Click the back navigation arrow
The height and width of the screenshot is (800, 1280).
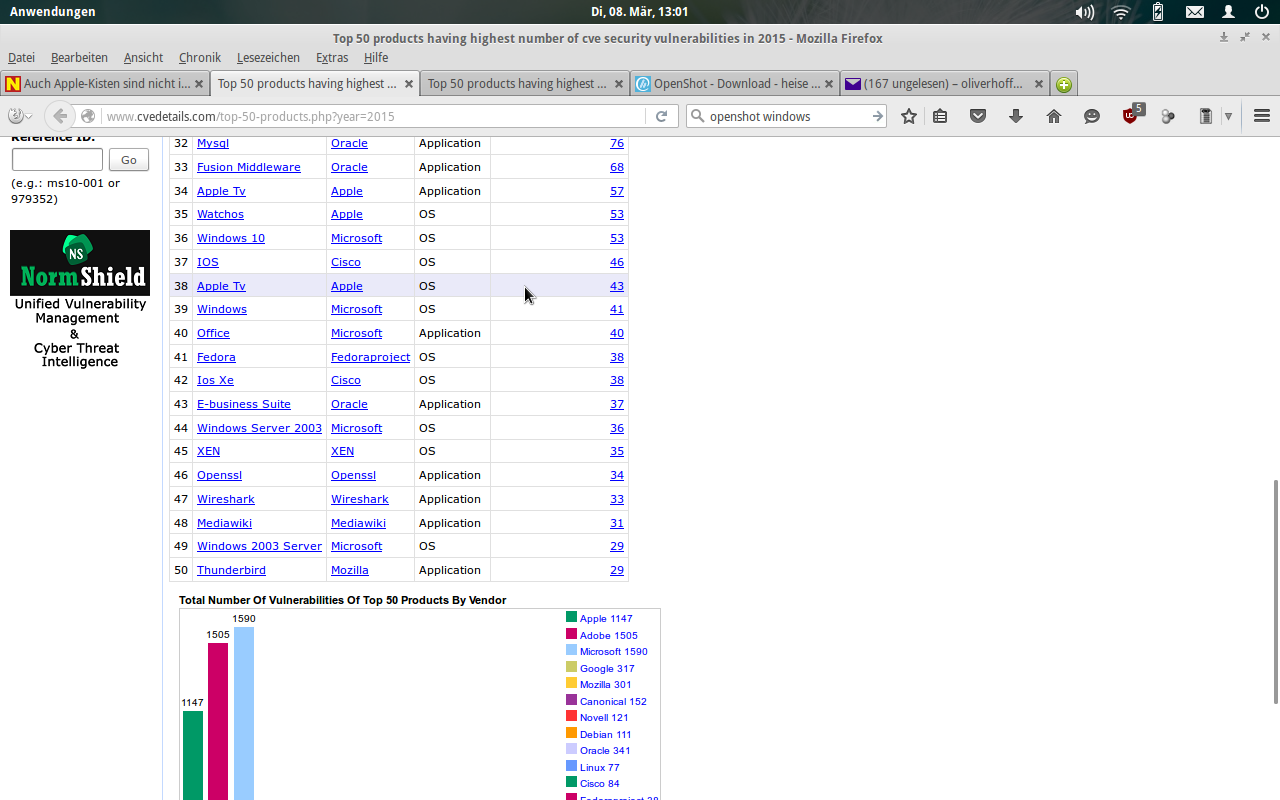pos(60,116)
